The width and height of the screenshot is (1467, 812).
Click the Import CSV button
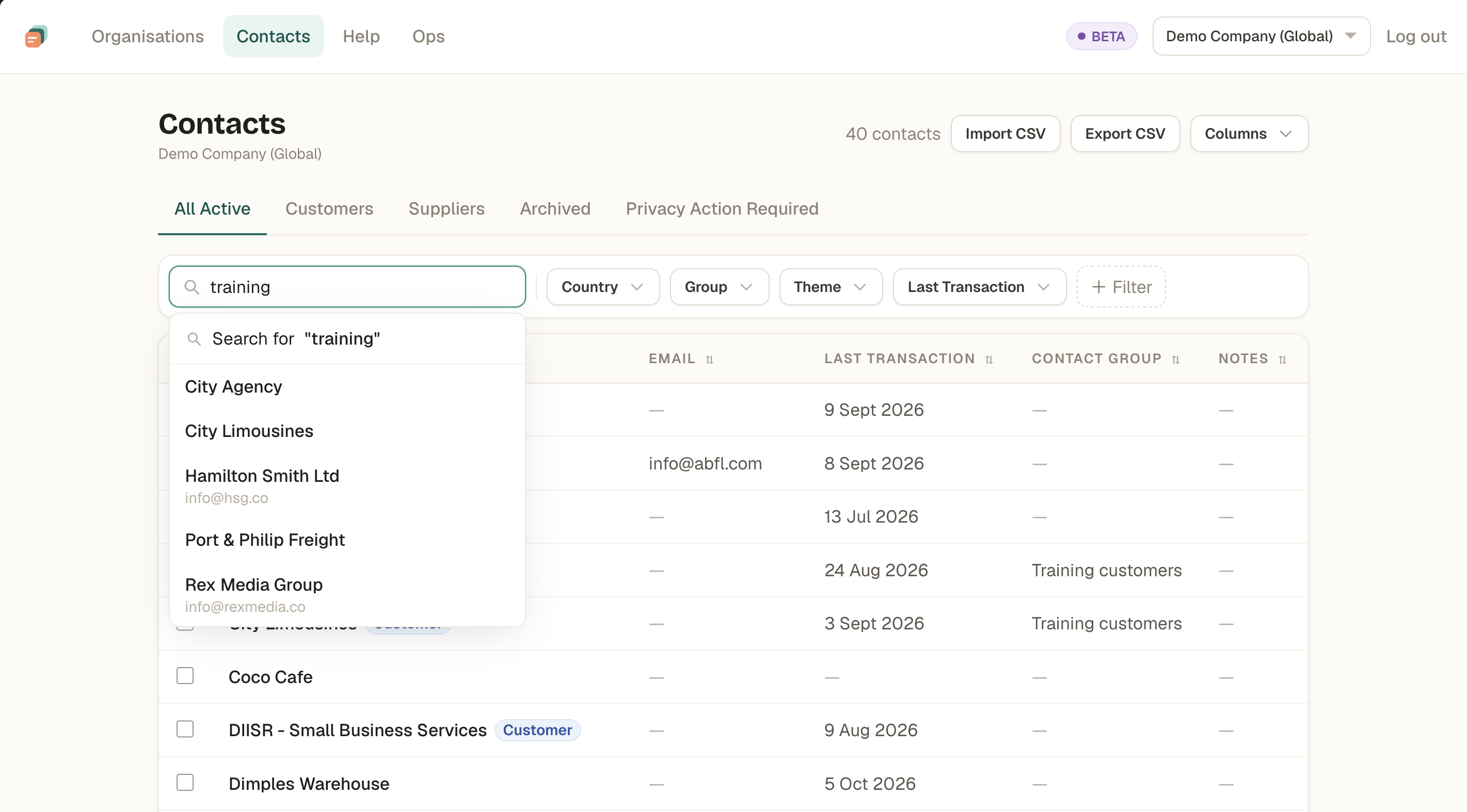(x=1005, y=134)
